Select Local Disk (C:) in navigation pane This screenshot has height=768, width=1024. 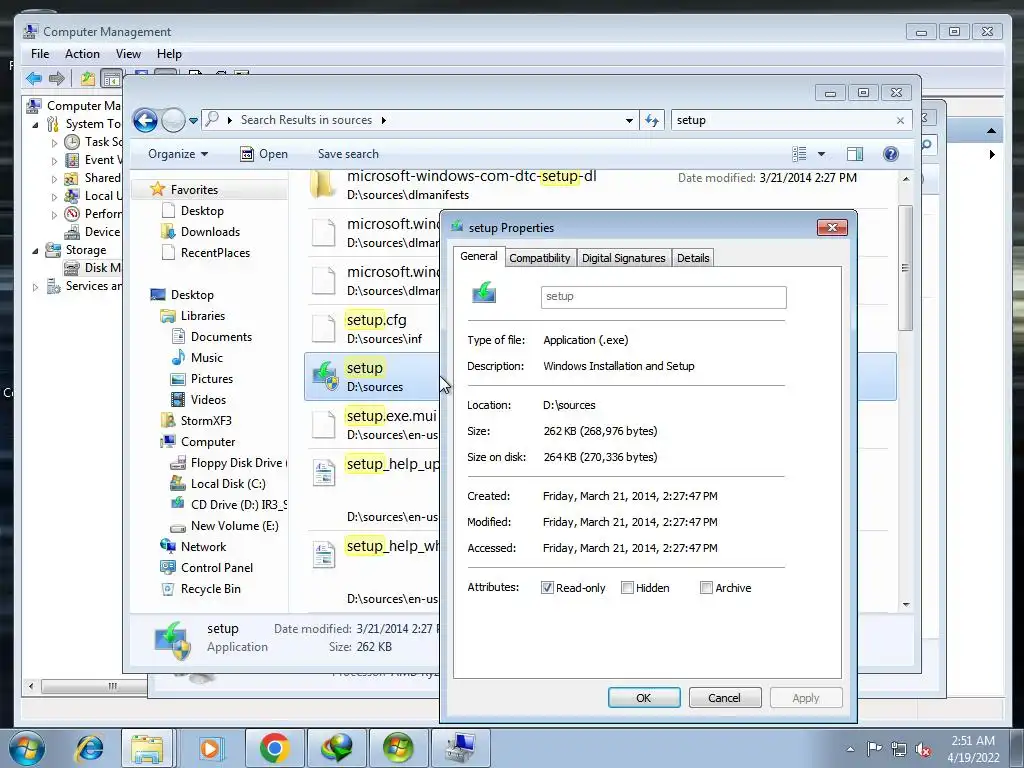click(x=228, y=484)
